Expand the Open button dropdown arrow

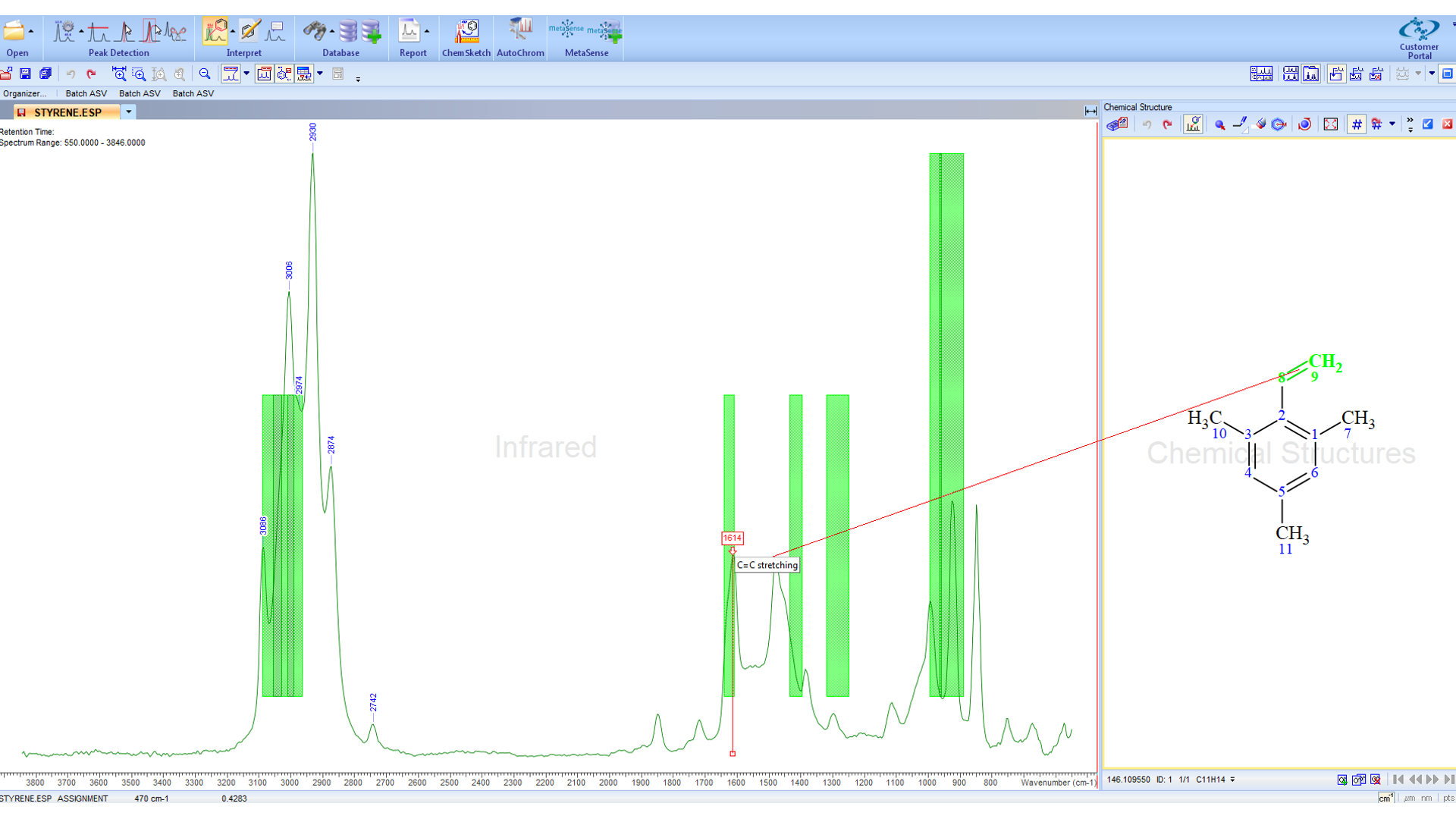tap(31, 32)
